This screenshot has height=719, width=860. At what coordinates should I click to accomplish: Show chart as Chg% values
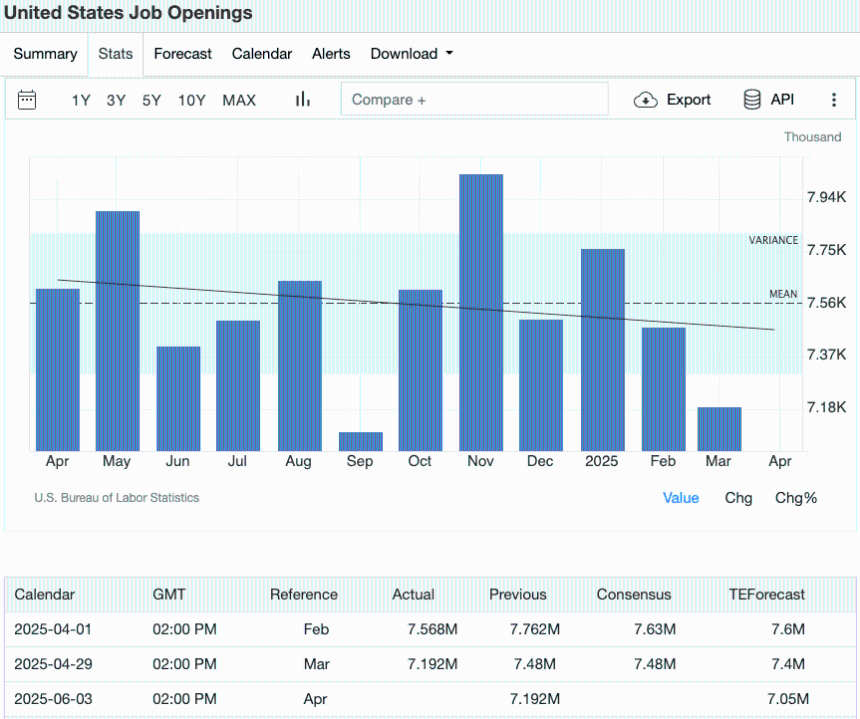click(796, 498)
